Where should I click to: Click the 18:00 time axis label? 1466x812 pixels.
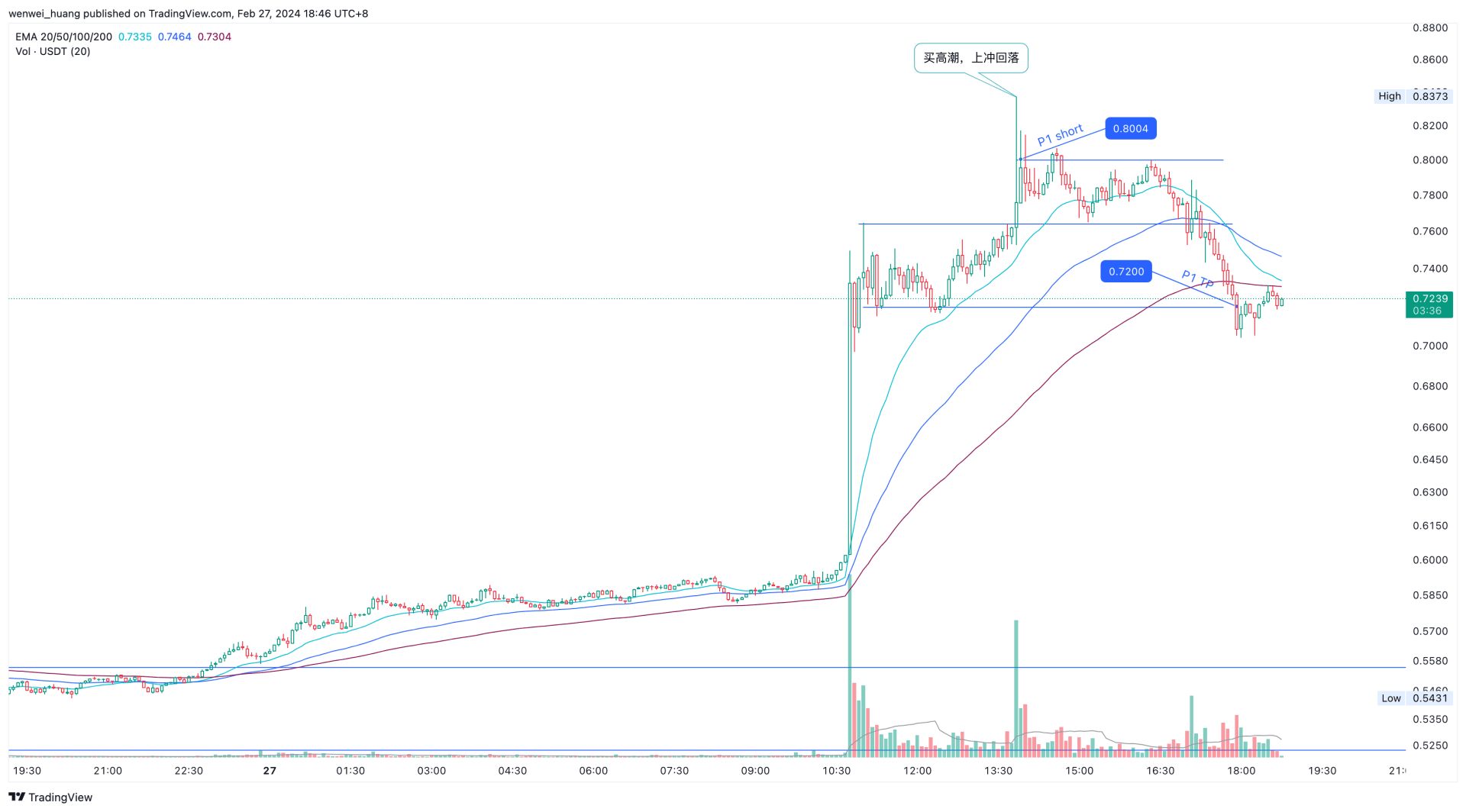(x=1241, y=771)
